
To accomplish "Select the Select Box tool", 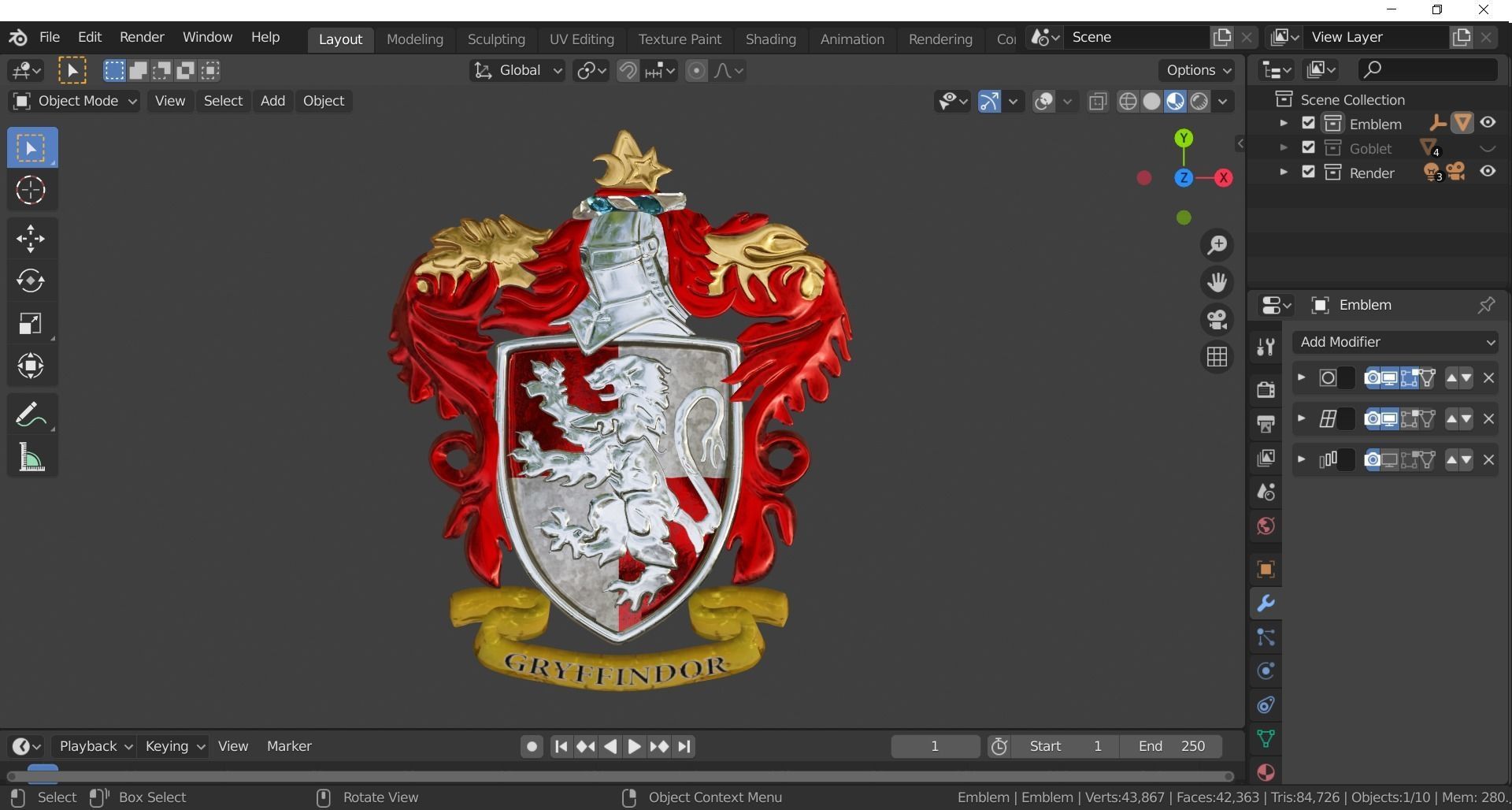I will click(x=32, y=148).
